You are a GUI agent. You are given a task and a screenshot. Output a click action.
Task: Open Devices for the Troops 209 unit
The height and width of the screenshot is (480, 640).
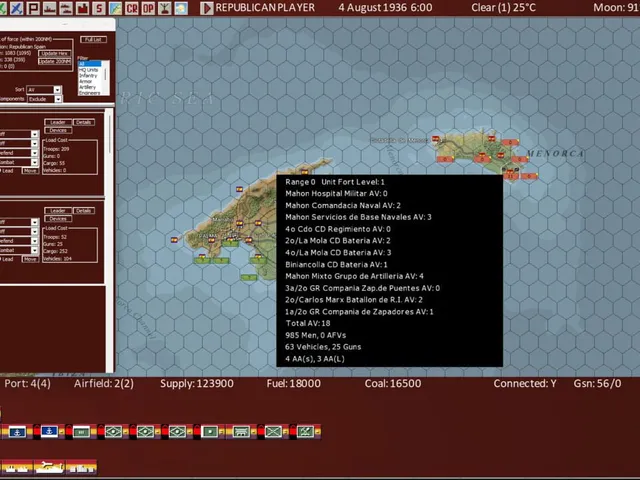click(58, 131)
